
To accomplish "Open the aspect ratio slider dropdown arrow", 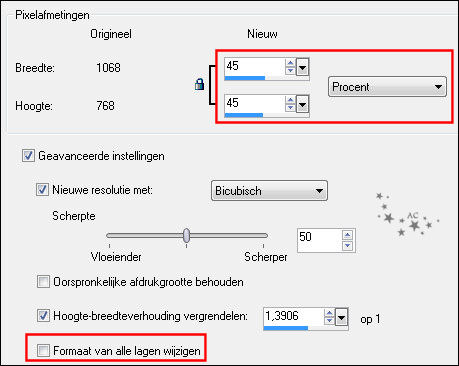I will point(341,317).
